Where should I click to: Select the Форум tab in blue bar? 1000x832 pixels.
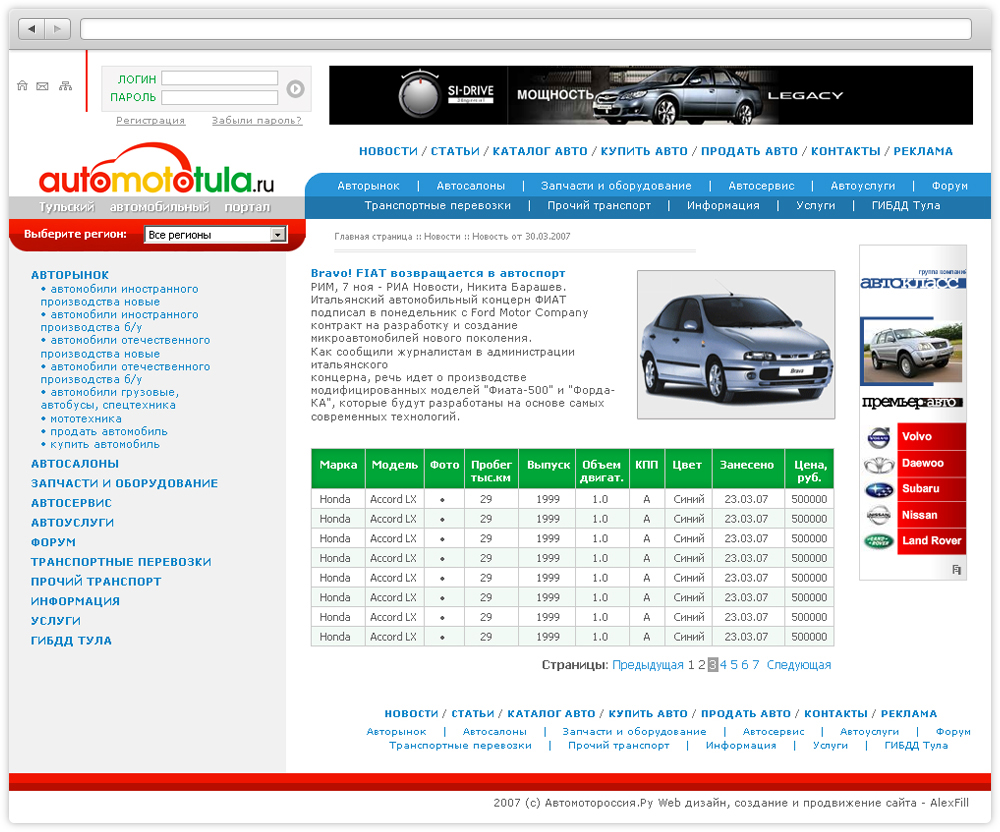click(x=950, y=186)
